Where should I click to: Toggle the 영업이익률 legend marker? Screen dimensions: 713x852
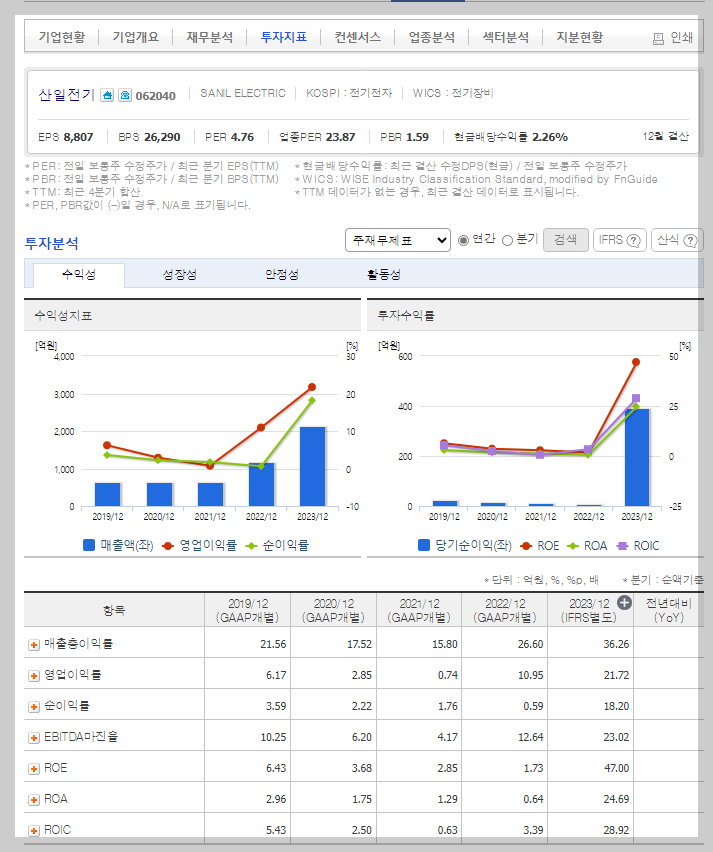click(x=167, y=546)
